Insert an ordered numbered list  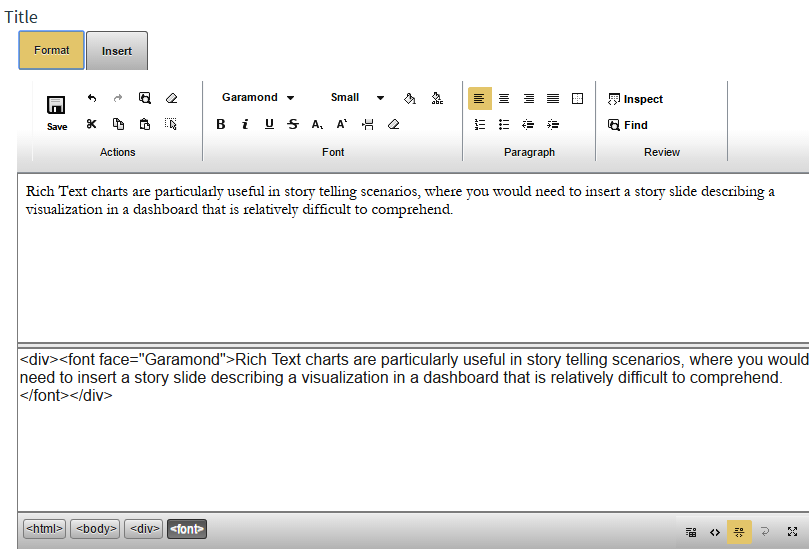coord(480,124)
